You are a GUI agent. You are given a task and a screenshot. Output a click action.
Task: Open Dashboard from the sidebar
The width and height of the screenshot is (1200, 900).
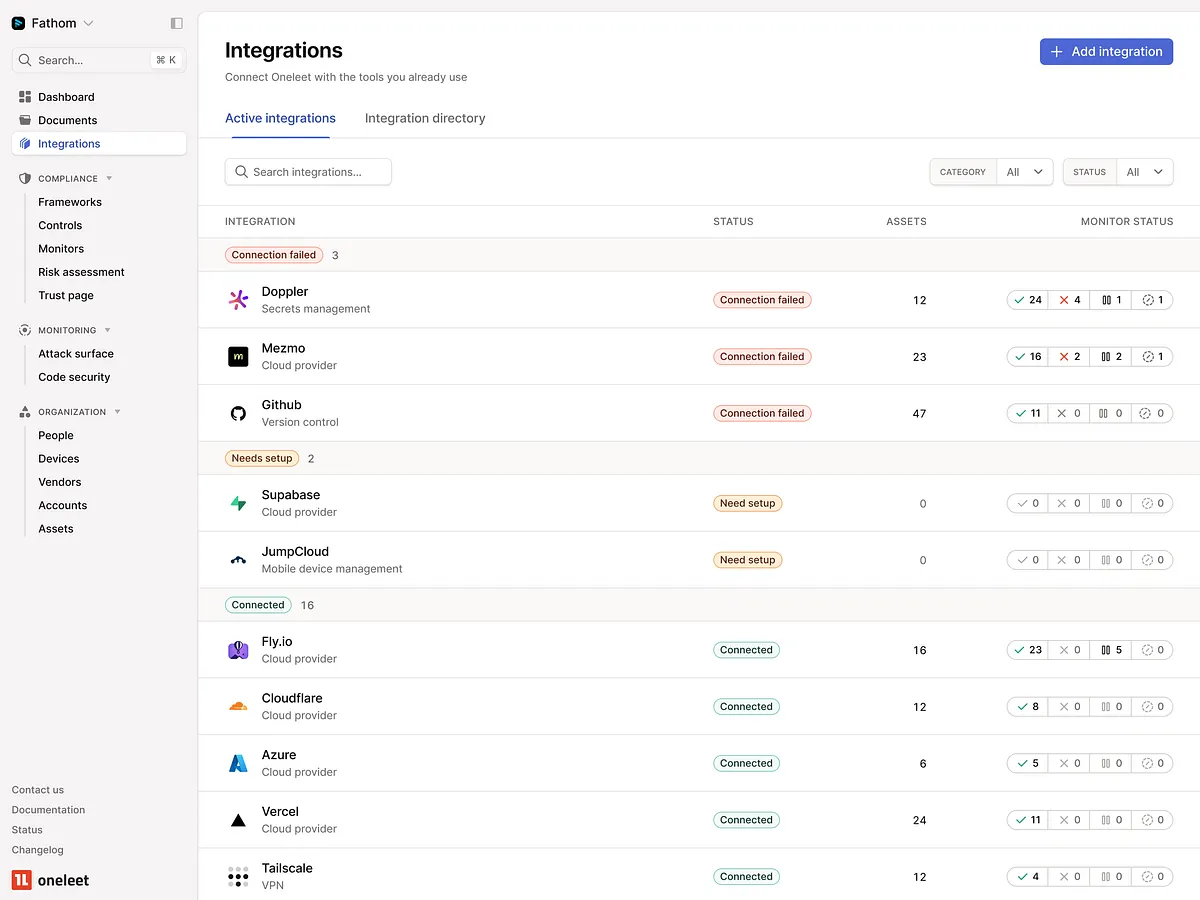click(x=66, y=97)
